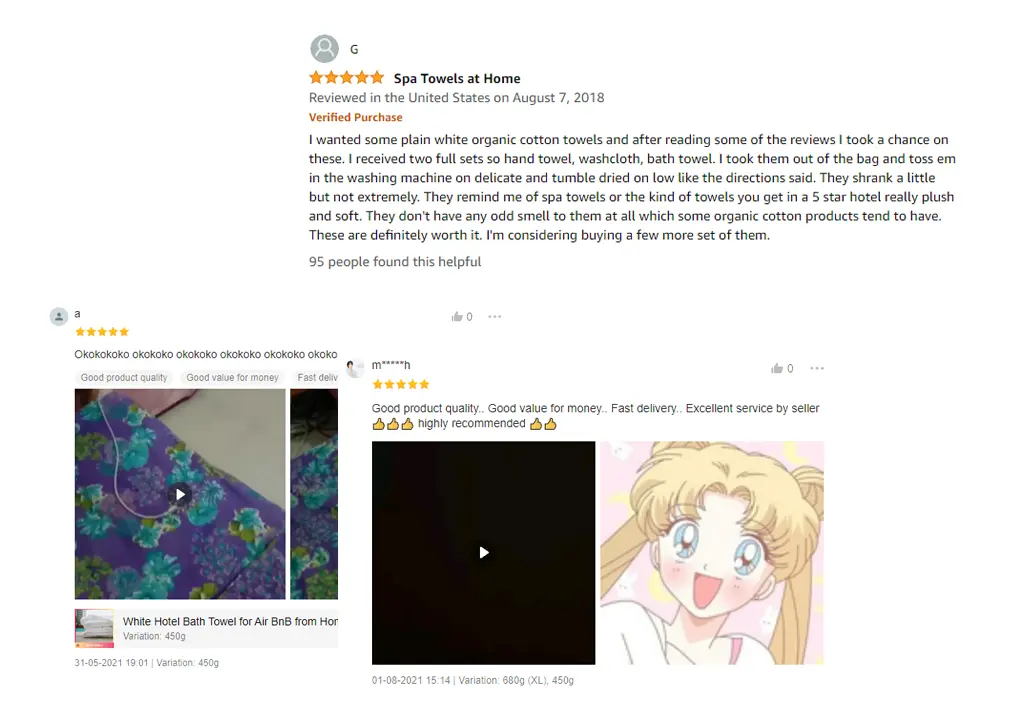Click the white towel product thumbnail

[x=94, y=628]
